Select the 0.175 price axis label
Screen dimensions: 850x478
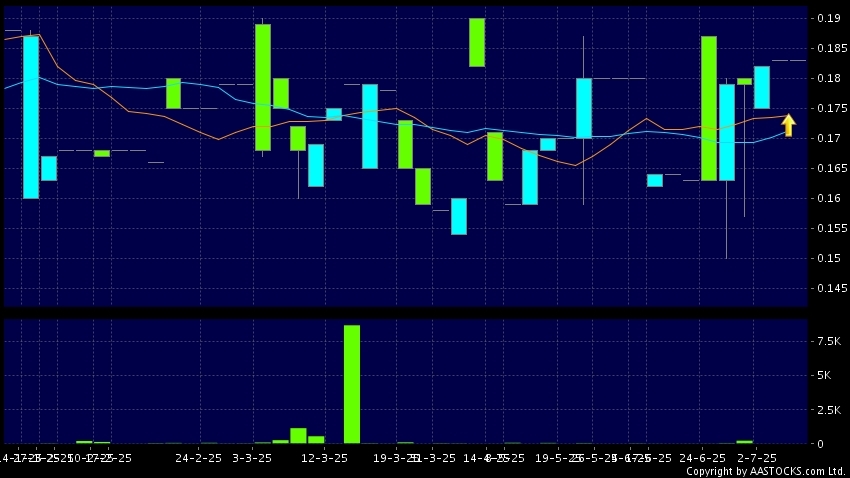click(x=832, y=108)
